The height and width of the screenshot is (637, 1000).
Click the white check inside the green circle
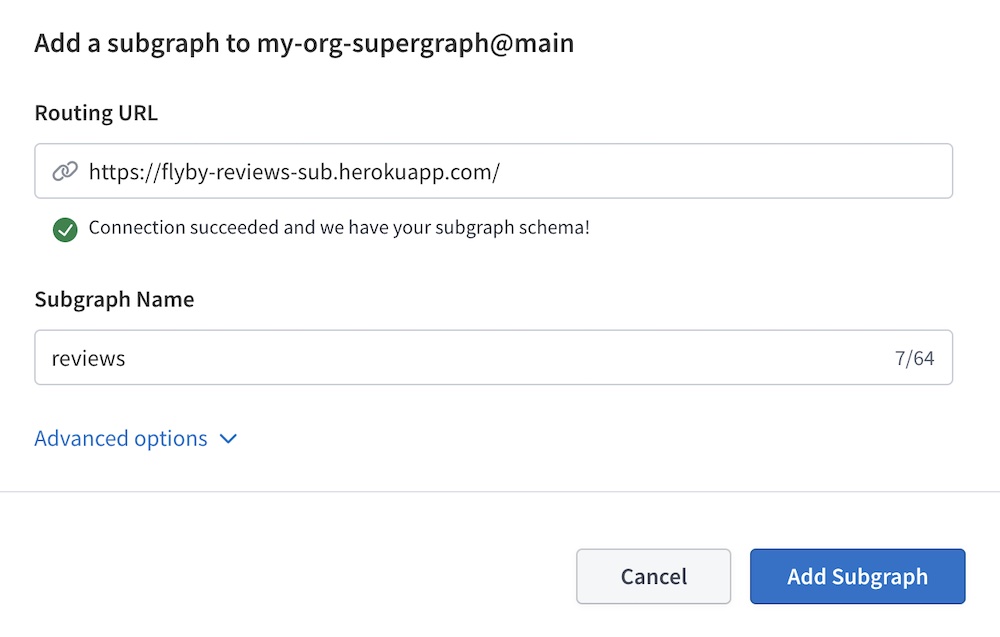tap(65, 229)
